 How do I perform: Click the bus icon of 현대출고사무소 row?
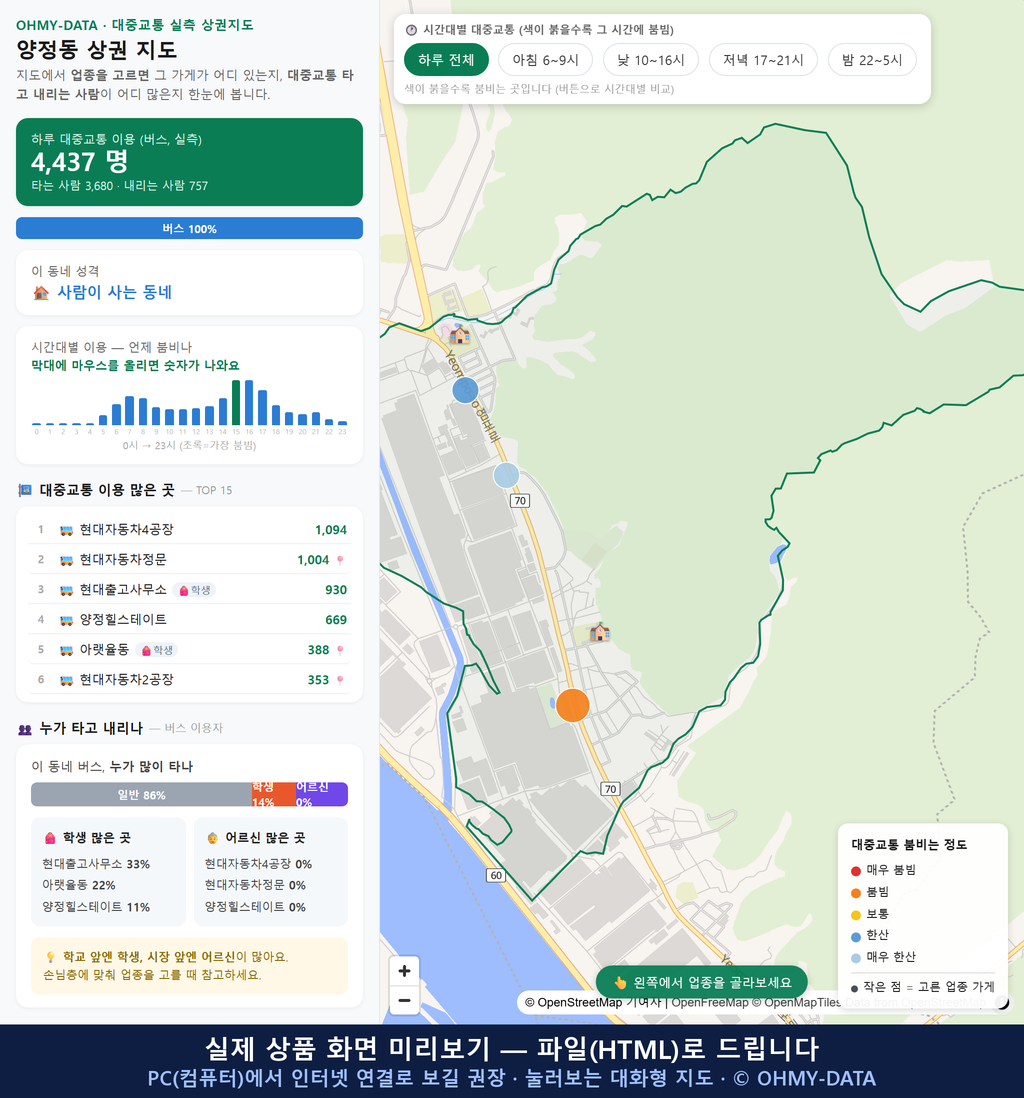pyautogui.click(x=66, y=590)
